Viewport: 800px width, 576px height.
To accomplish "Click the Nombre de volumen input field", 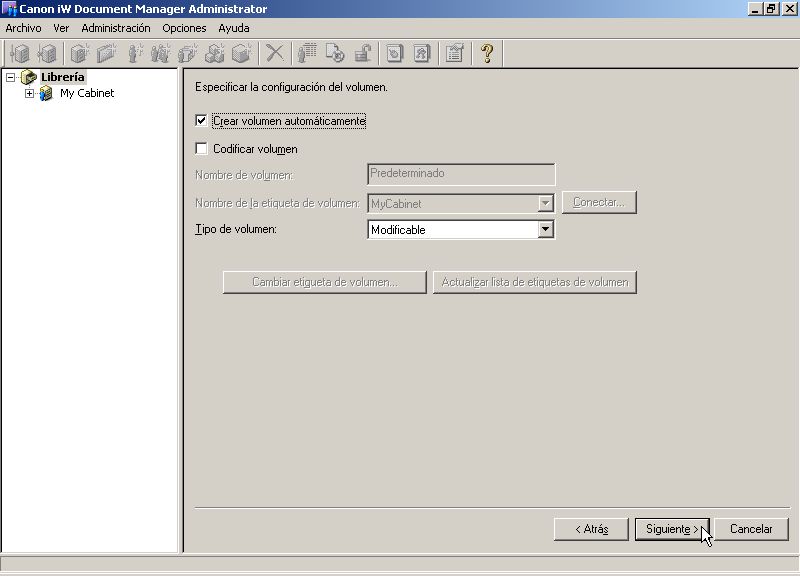I will pyautogui.click(x=461, y=174).
